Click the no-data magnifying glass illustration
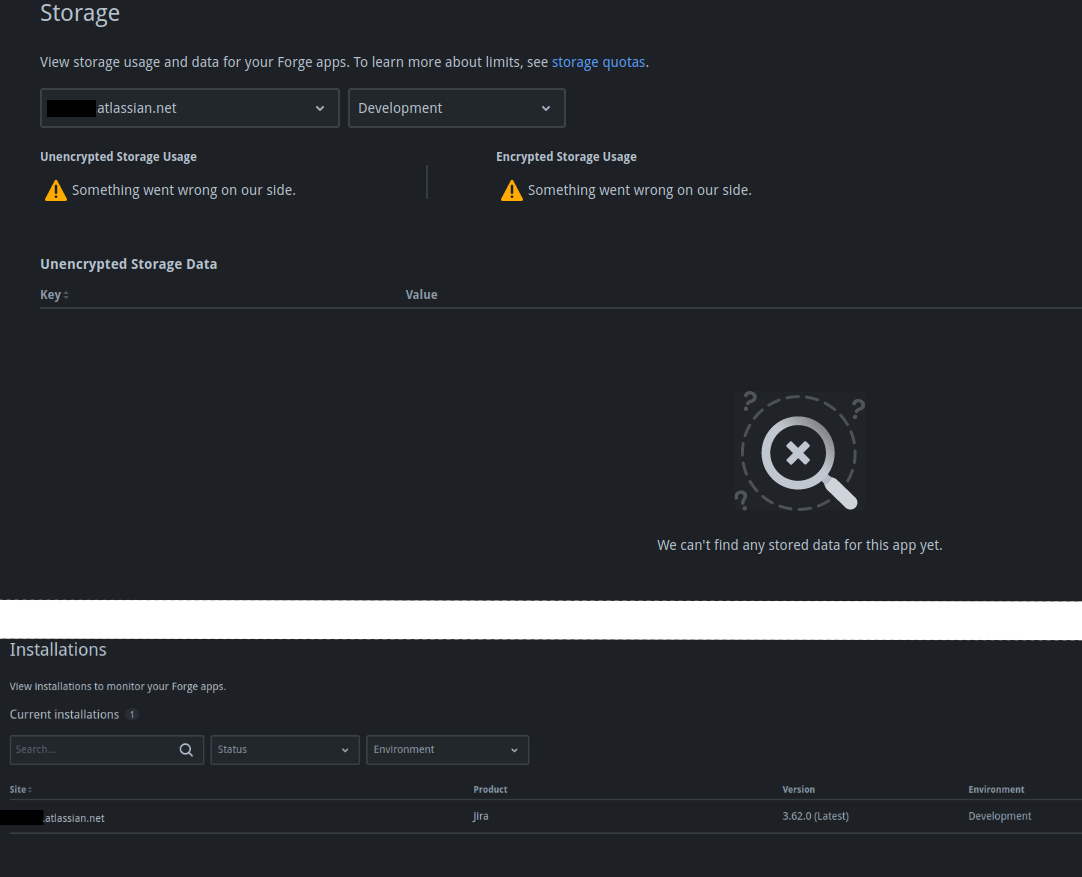This screenshot has width=1082, height=877. pos(800,451)
